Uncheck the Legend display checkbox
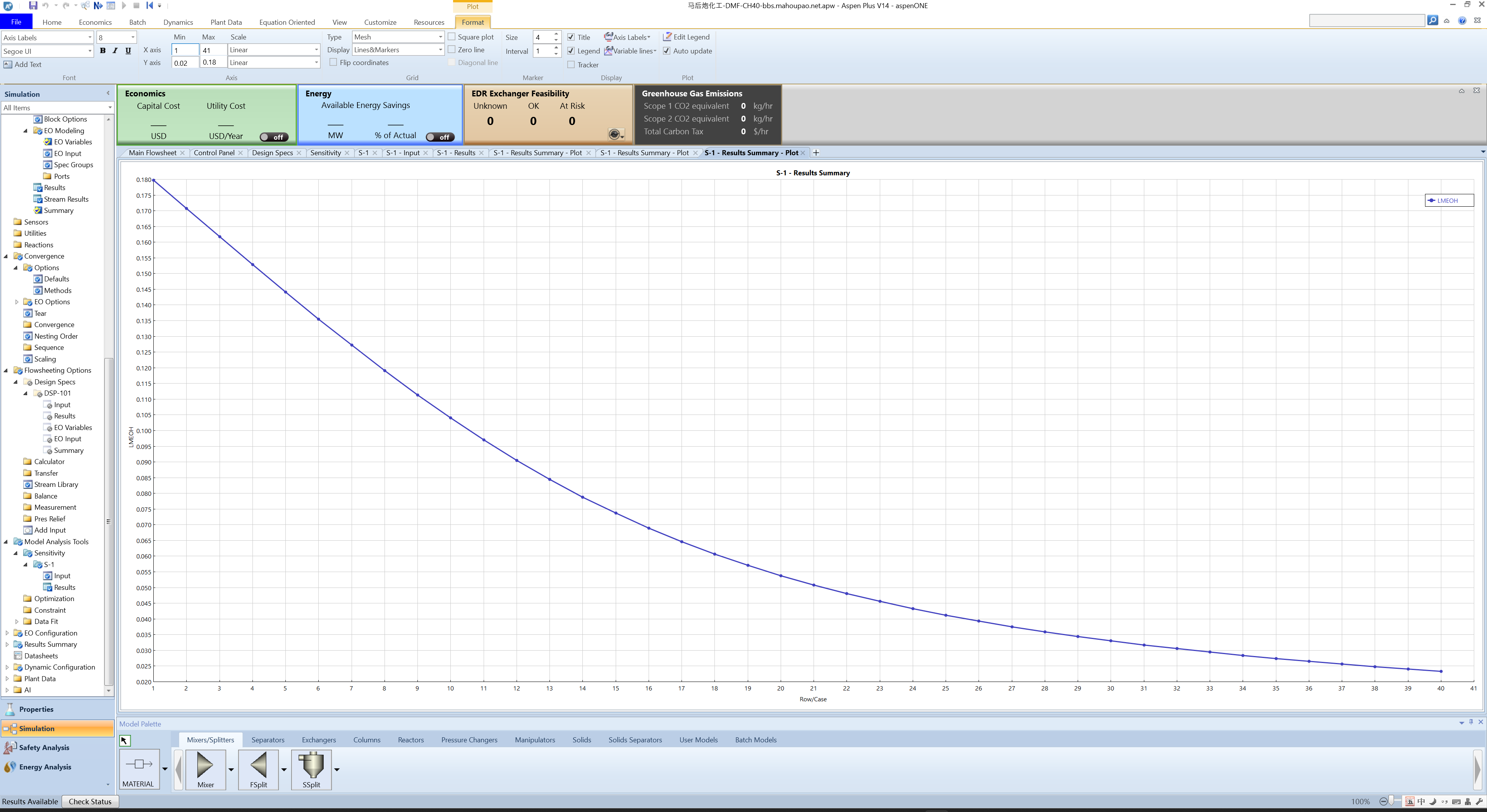The image size is (1487, 812). coord(571,51)
